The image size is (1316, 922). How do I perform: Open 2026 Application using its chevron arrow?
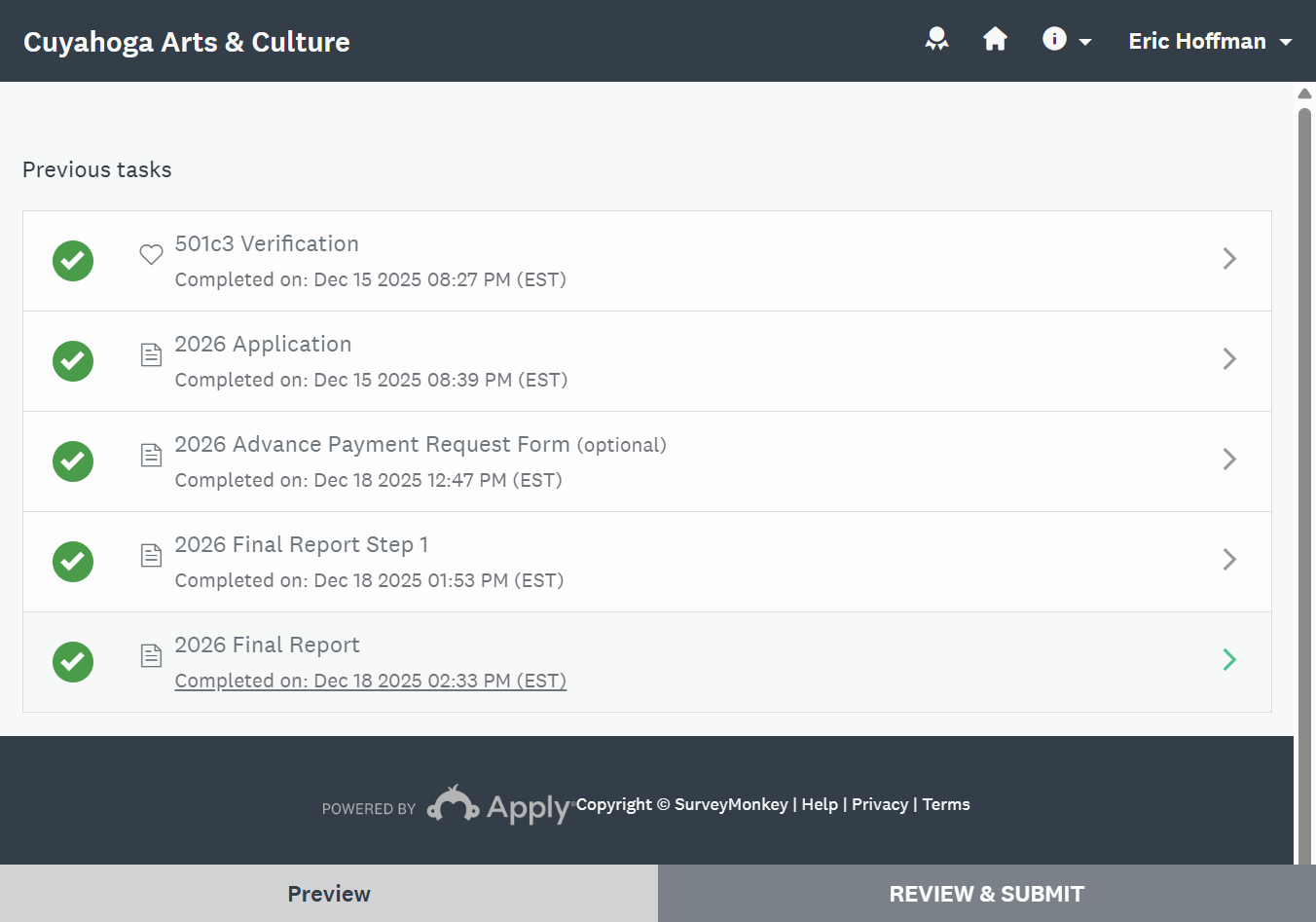point(1229,358)
